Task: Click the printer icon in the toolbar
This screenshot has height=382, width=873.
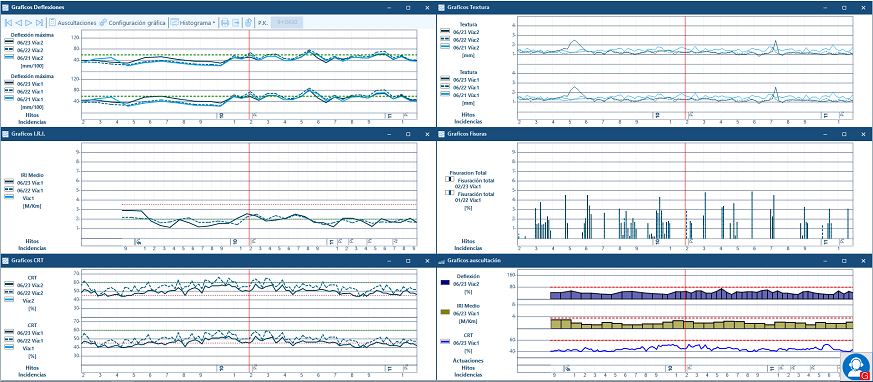Action: point(225,23)
